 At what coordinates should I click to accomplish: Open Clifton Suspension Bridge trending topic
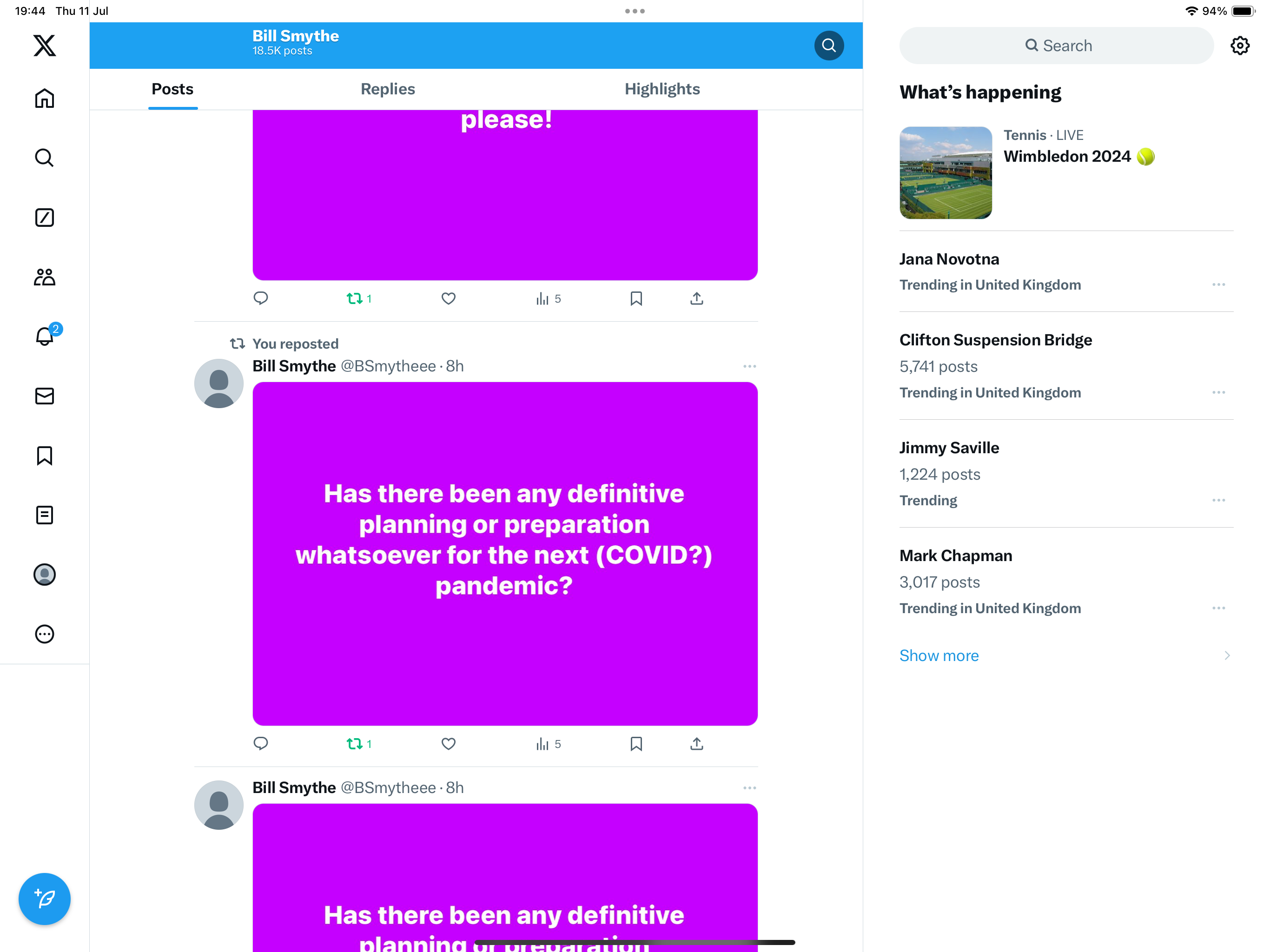(995, 340)
